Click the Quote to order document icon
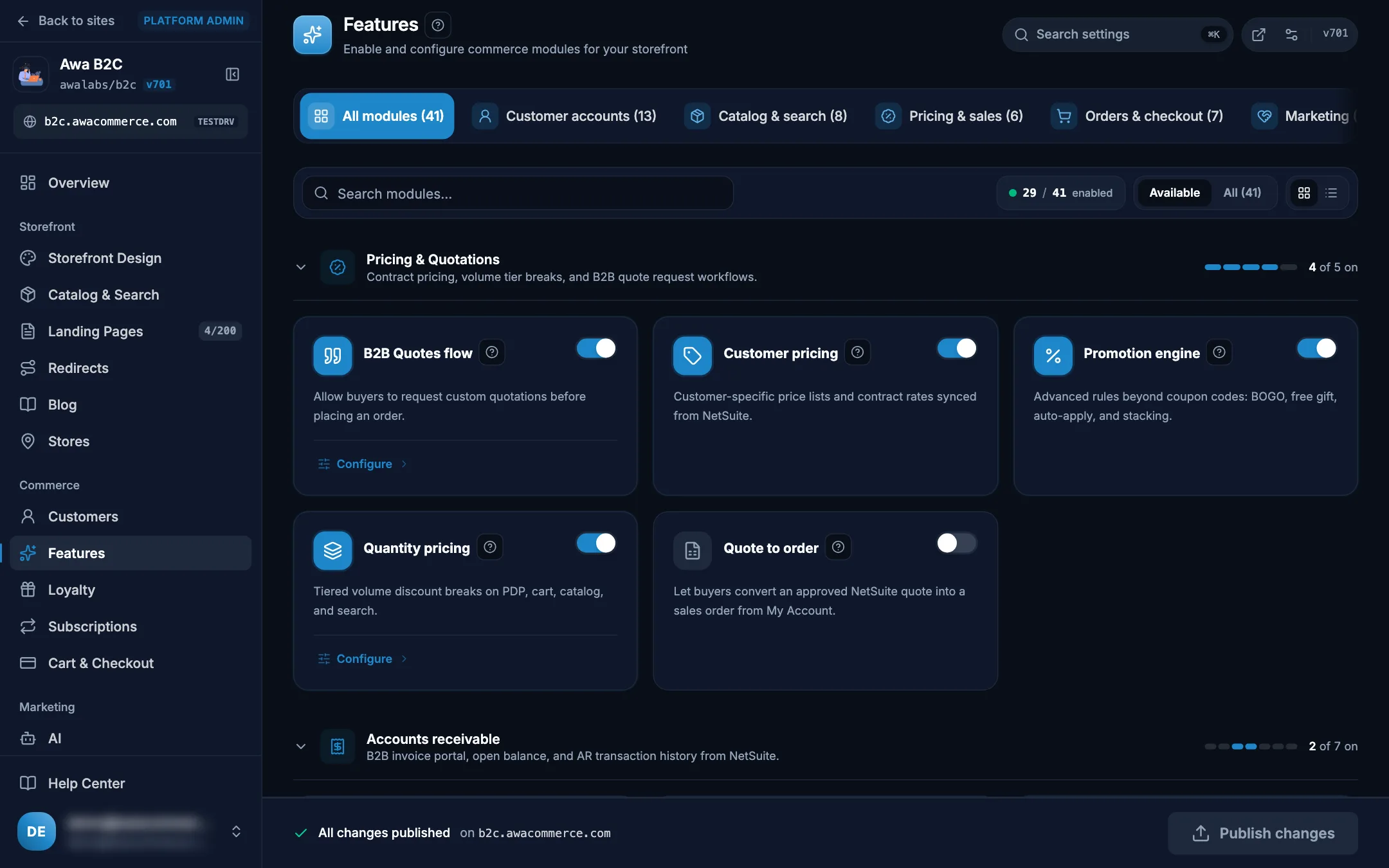This screenshot has width=1389, height=868. pos(693,550)
